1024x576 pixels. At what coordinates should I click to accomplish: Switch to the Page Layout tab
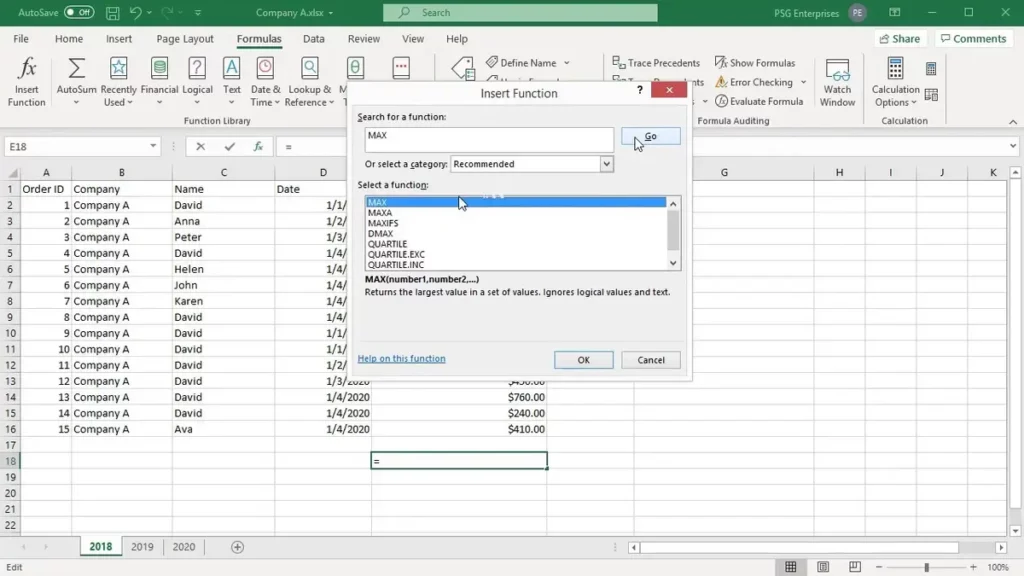pos(185,39)
